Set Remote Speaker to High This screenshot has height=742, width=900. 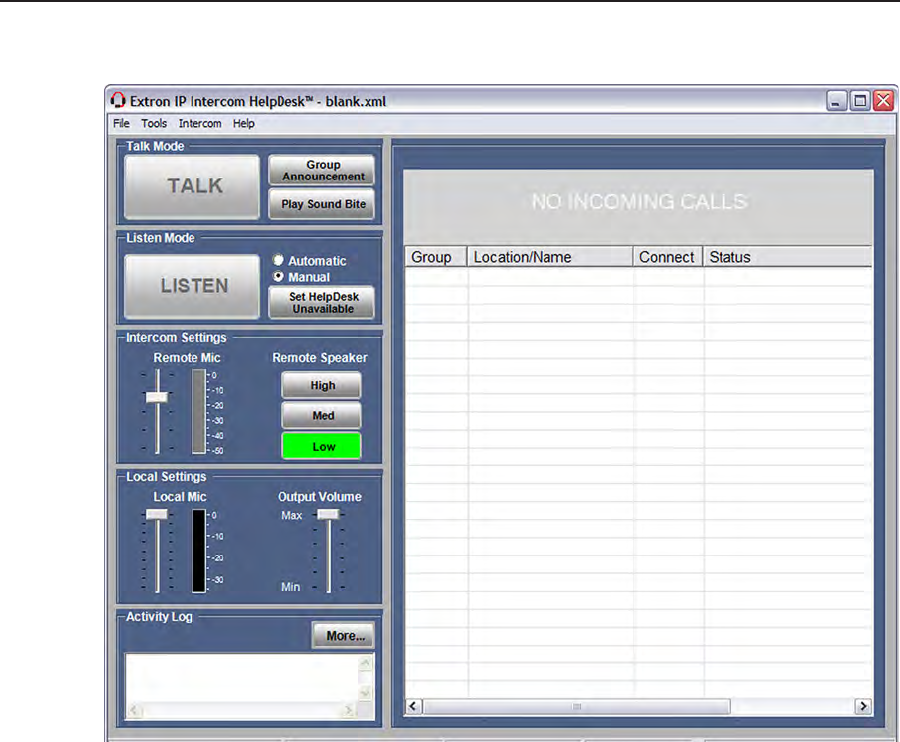click(322, 386)
